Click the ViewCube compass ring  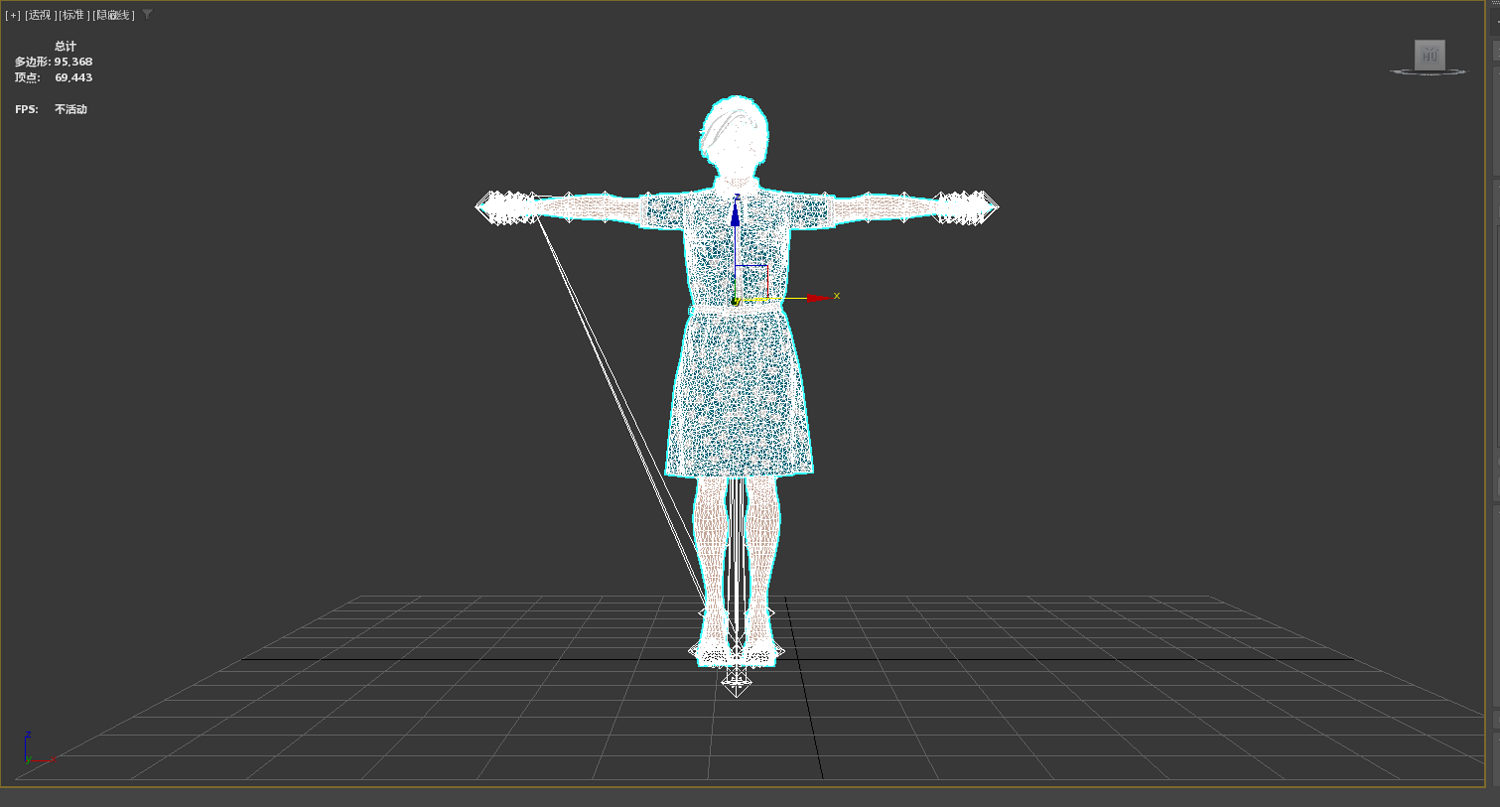[x=1429, y=71]
